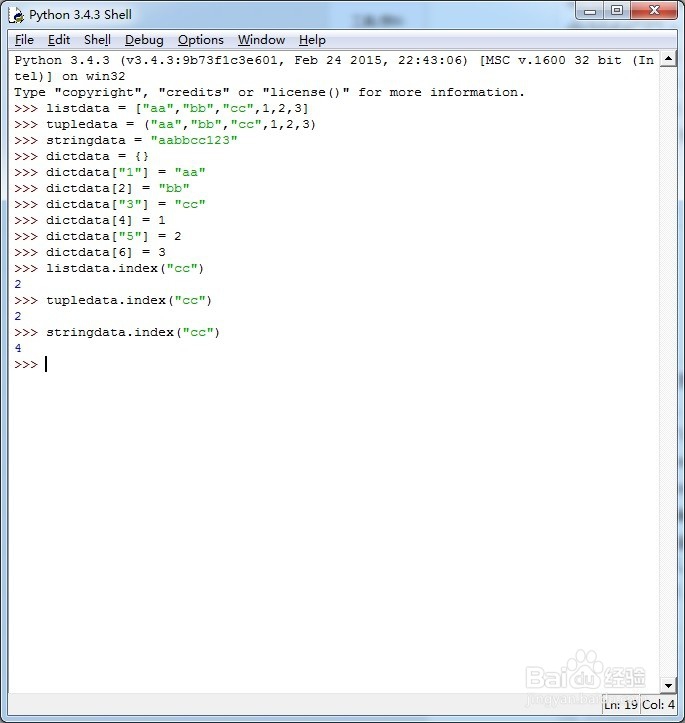Click the dictdata[6] = 3 line

89,252
